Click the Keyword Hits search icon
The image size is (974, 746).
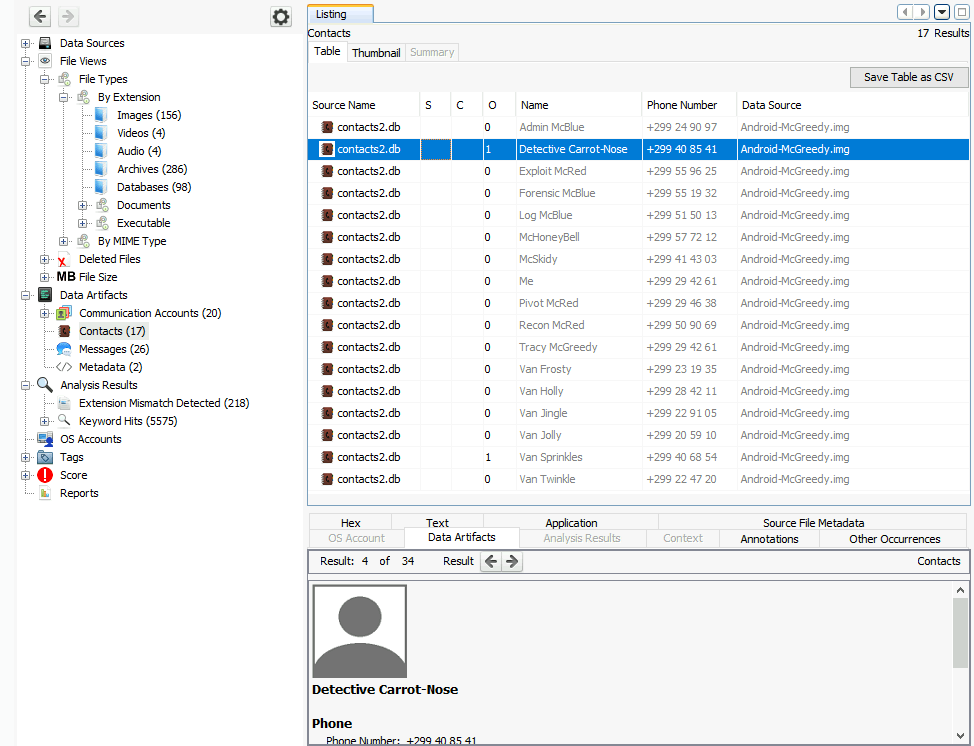(64, 421)
